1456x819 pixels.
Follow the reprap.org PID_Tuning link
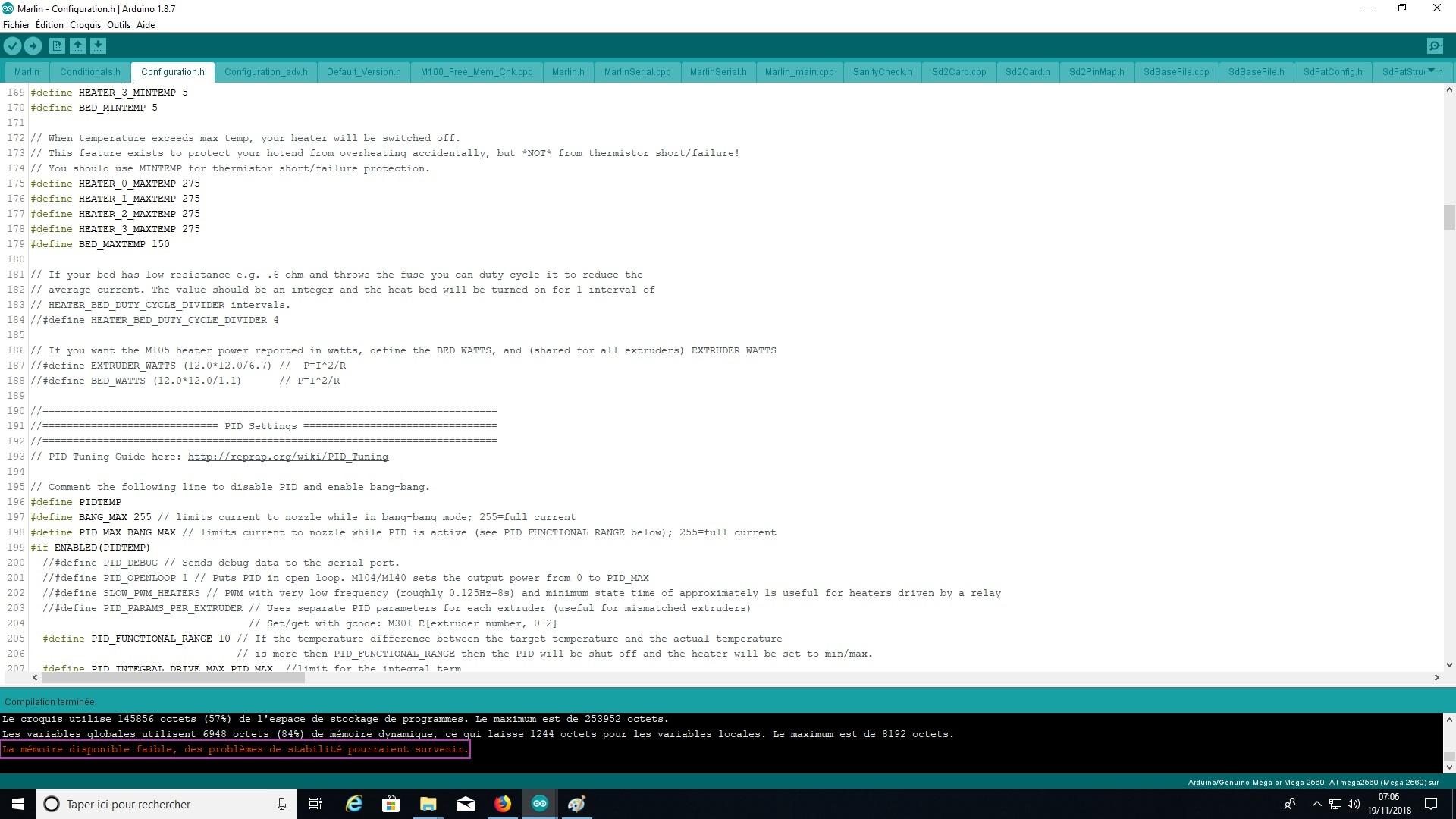[x=288, y=457]
